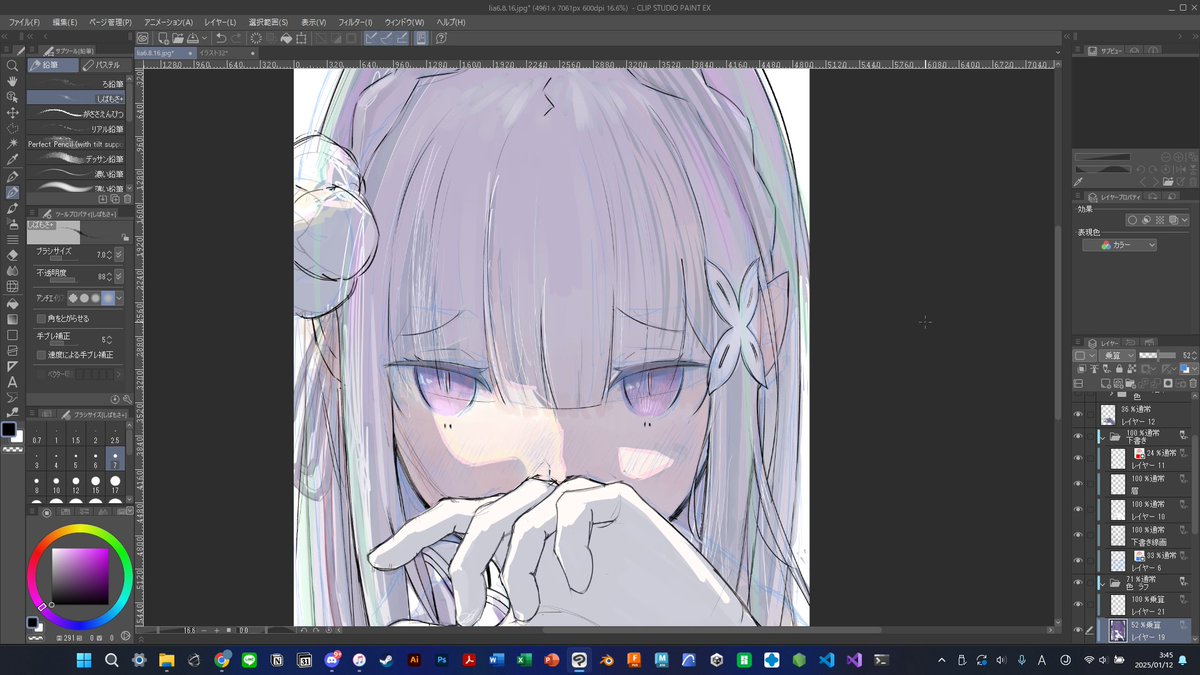Open Clip Studio logo icon in command bar
The height and width of the screenshot is (675, 1200).
(x=143, y=38)
